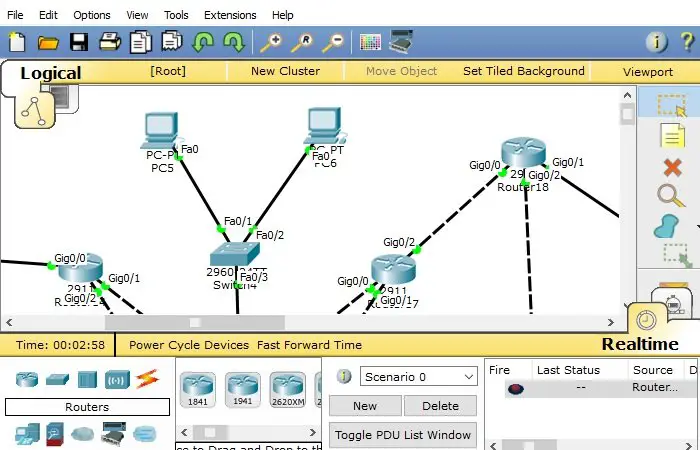Image resolution: width=700 pixels, height=450 pixels.
Task: Click the New file toolbar icon
Action: coord(17,42)
